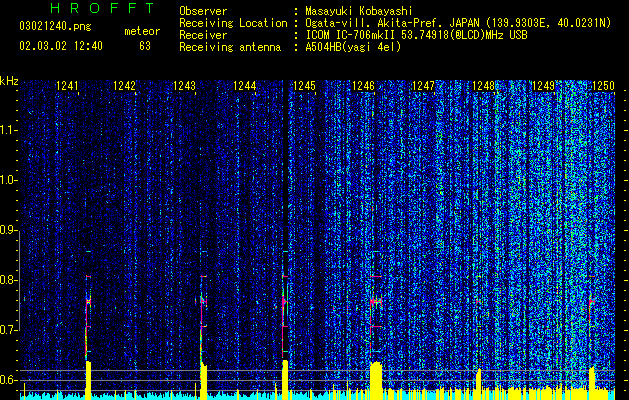Click the 'Observer' label
Image resolution: width=629 pixels, height=400 pixels.
click(x=203, y=11)
